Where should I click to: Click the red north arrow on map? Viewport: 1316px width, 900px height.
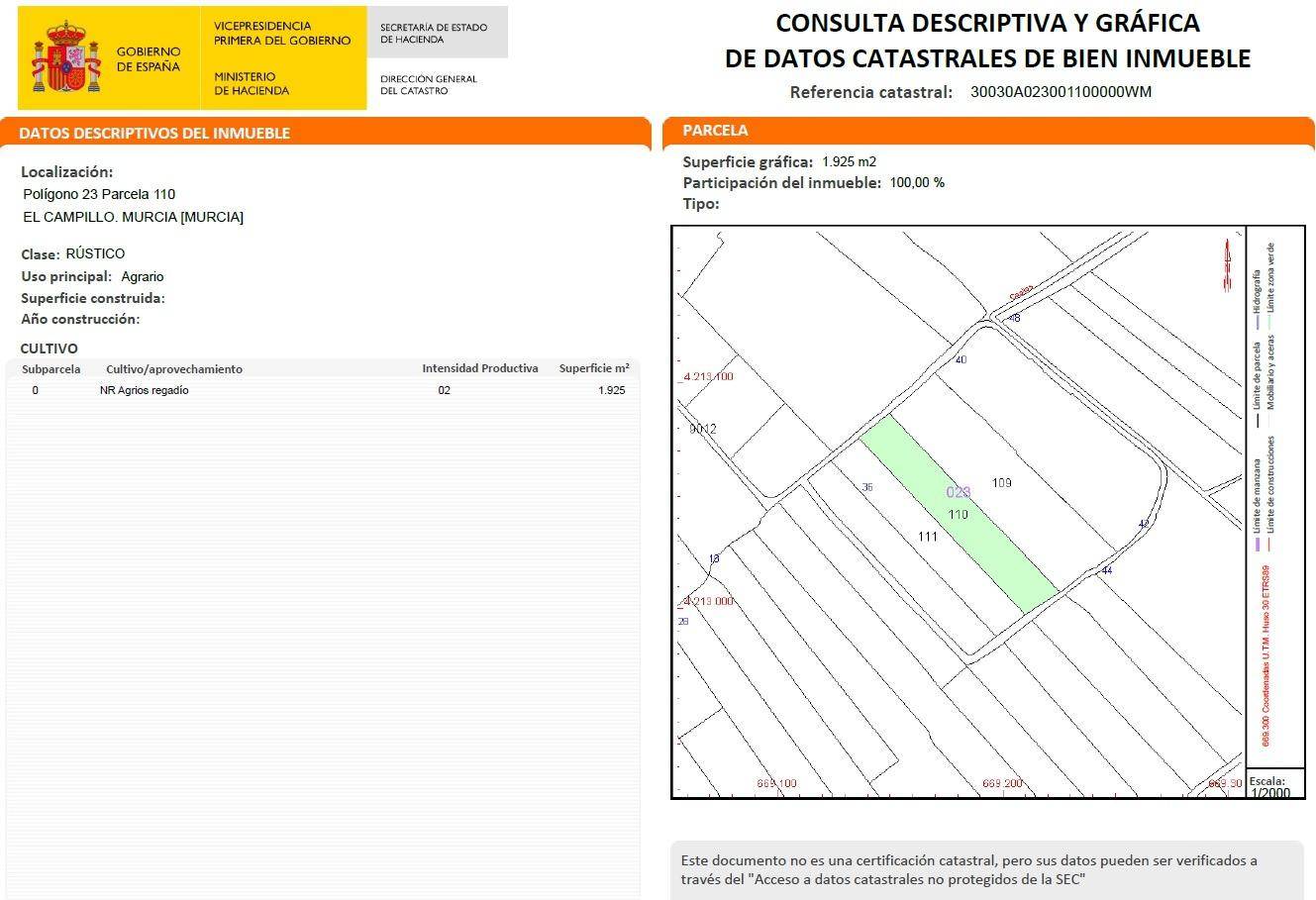(1228, 264)
